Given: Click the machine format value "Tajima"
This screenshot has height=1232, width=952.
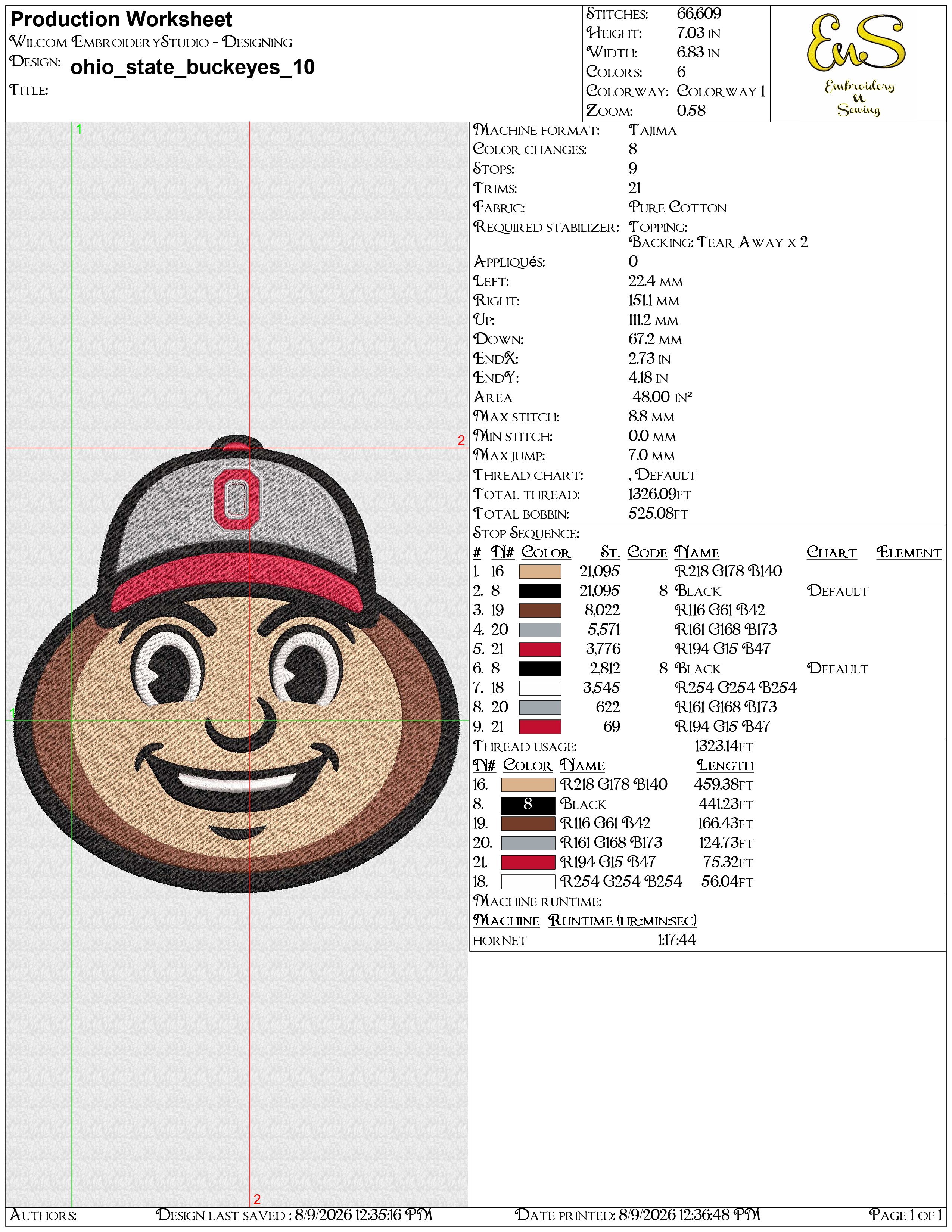Looking at the screenshot, I should [x=653, y=130].
